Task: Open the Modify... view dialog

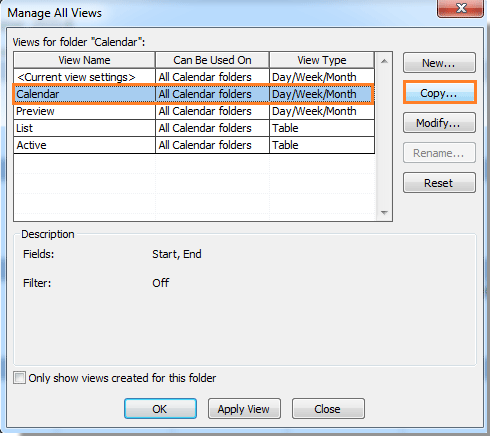Action: [439, 123]
